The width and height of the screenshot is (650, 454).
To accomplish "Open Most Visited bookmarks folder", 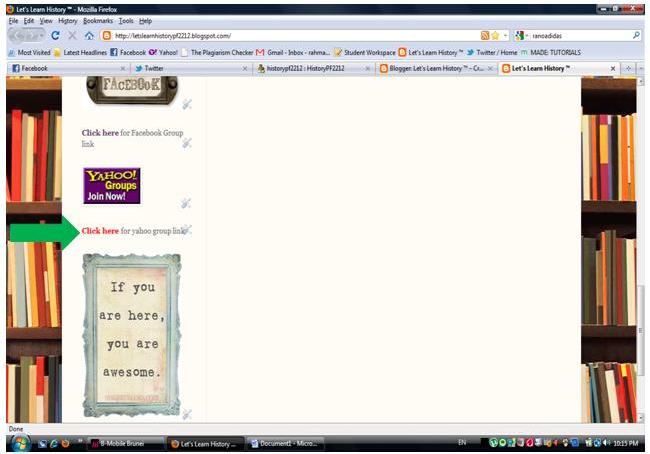I will click(29, 53).
